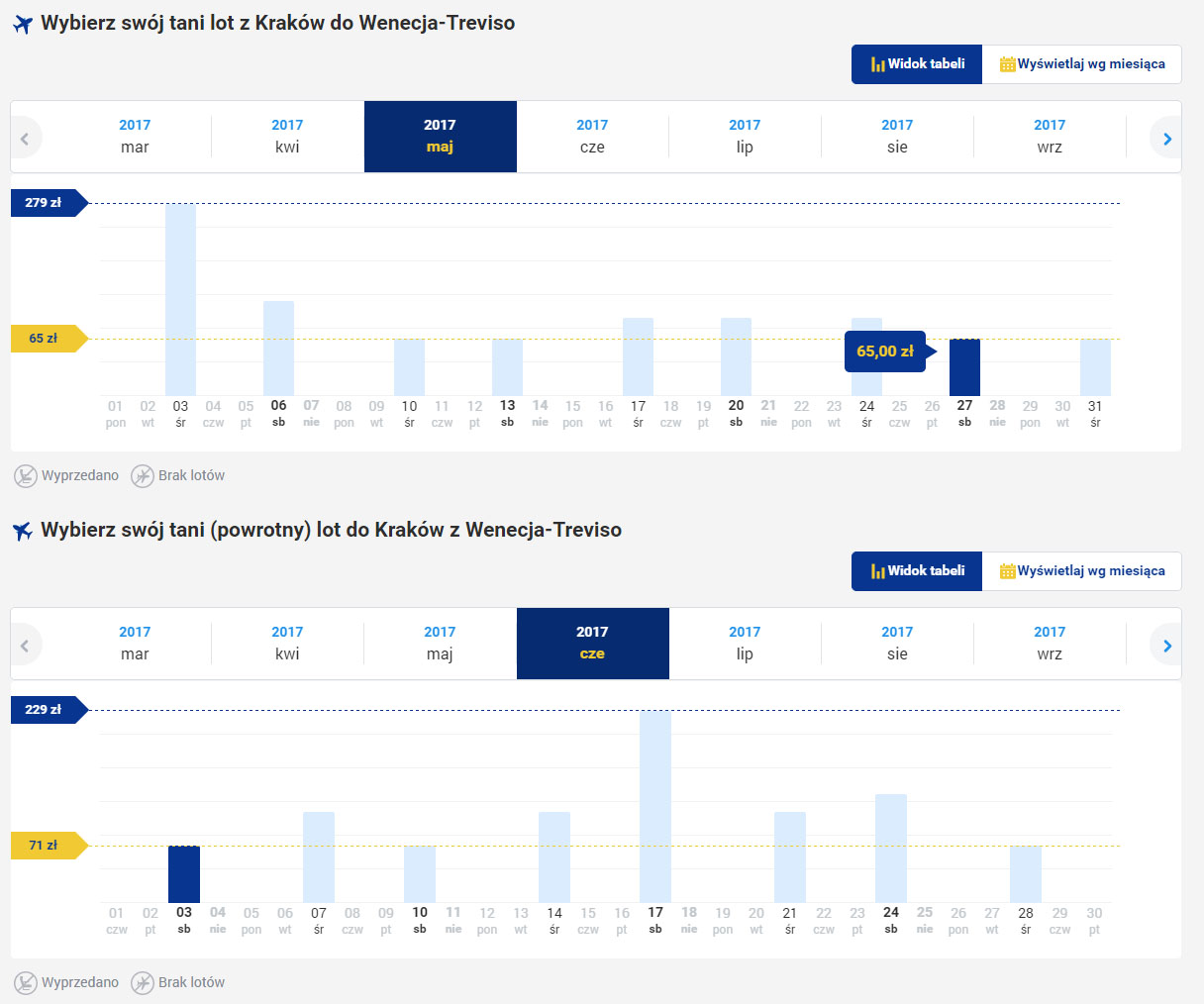Select the June 28 return price bar
1204x1004 pixels.
pos(1026,874)
